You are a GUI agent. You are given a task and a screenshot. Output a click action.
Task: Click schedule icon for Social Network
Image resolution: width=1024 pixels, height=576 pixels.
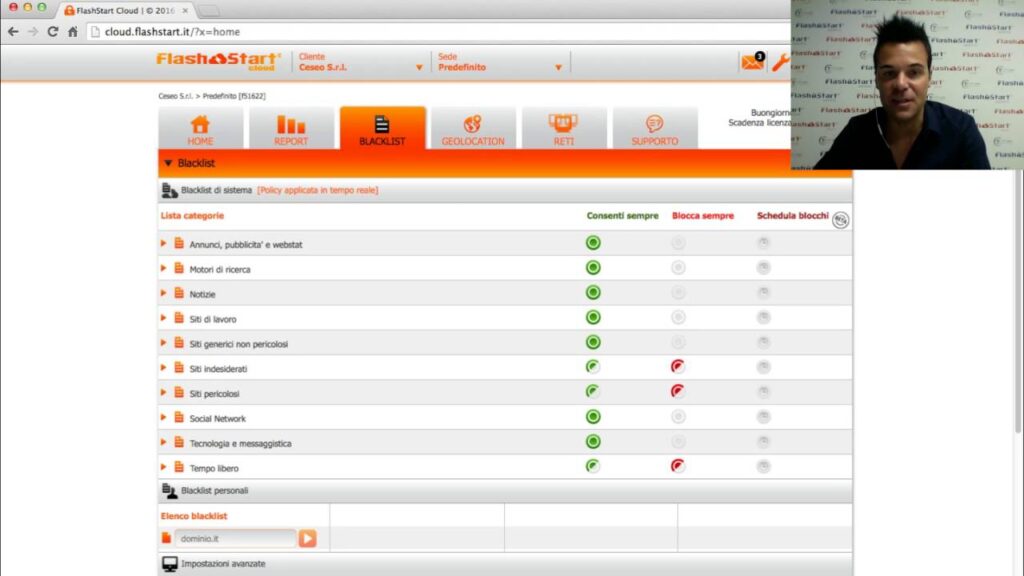(763, 417)
